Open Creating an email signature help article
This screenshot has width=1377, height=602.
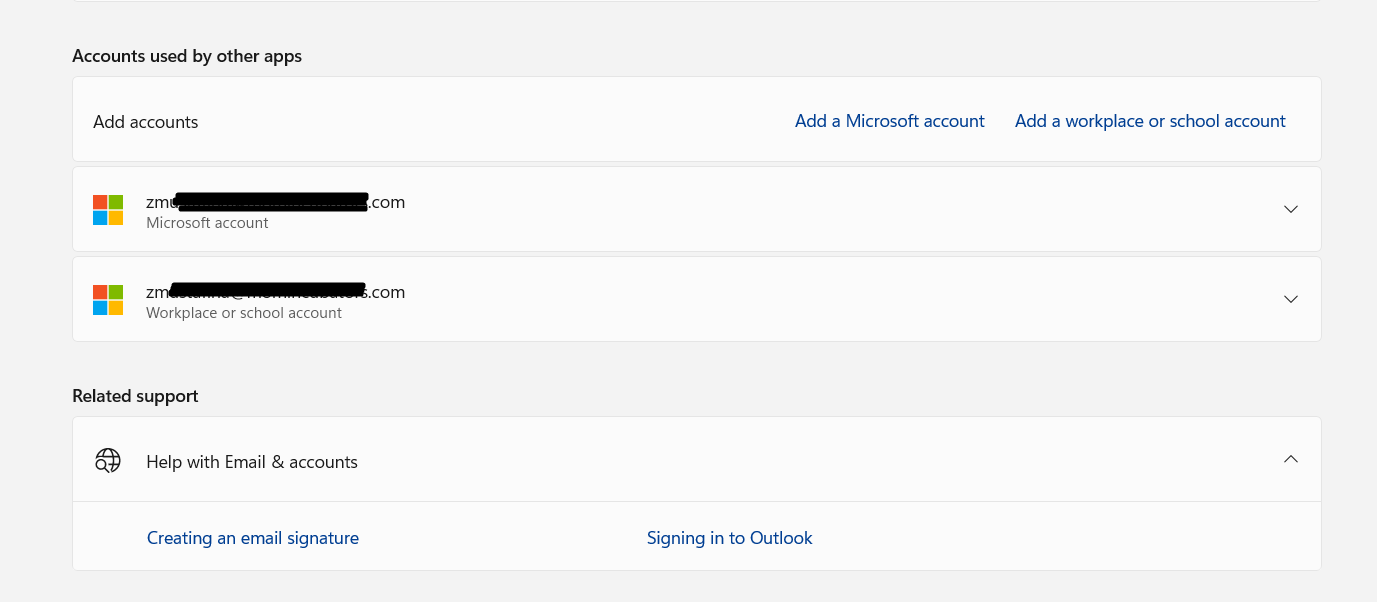(x=252, y=537)
